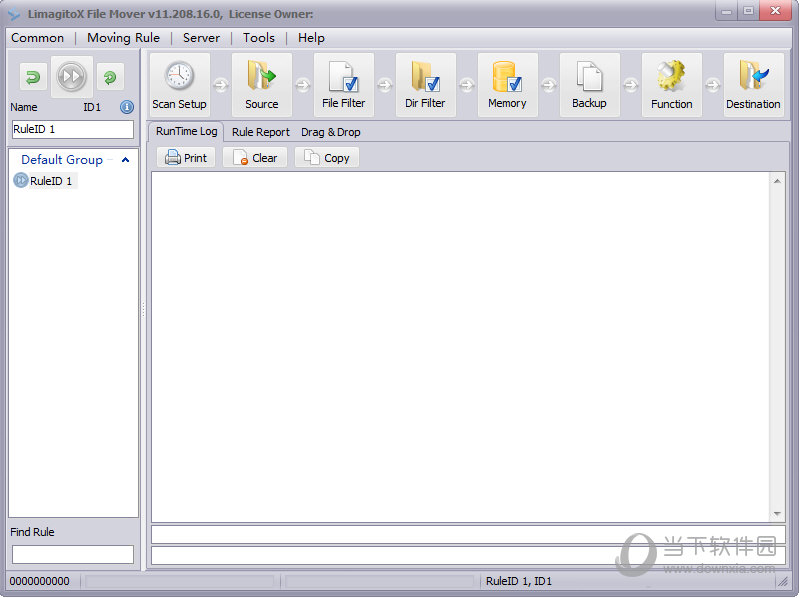Click the arrow between Memory and Backup
Viewport: 800px width, 598px height.
point(549,85)
